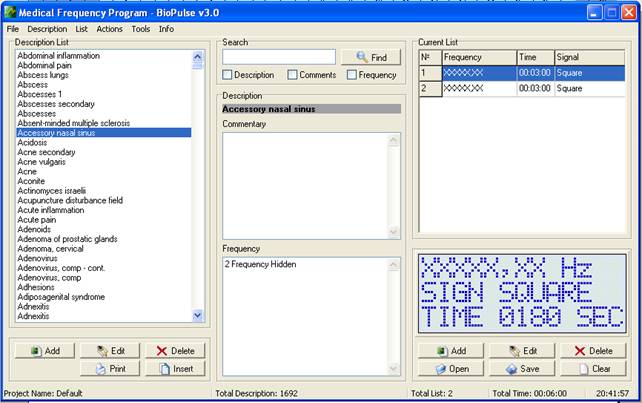Check the Frequency search option

pos(352,75)
